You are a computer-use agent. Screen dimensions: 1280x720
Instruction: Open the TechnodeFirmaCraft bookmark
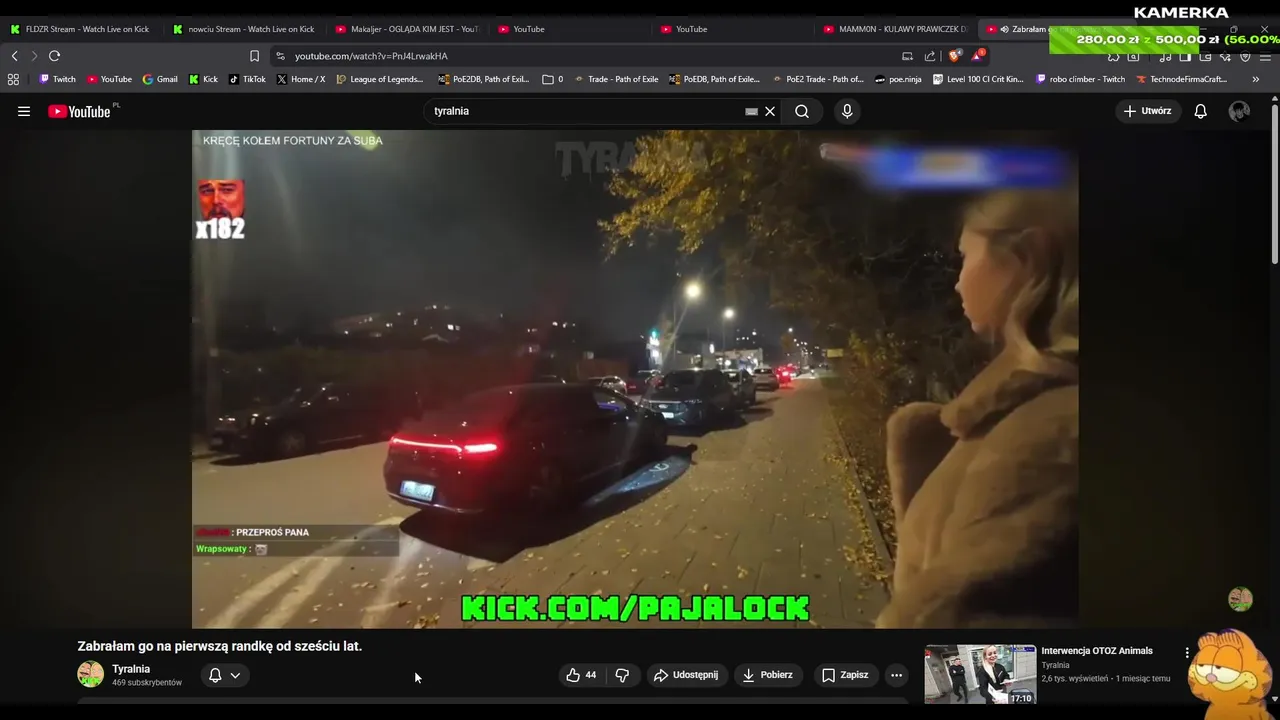click(x=1181, y=79)
